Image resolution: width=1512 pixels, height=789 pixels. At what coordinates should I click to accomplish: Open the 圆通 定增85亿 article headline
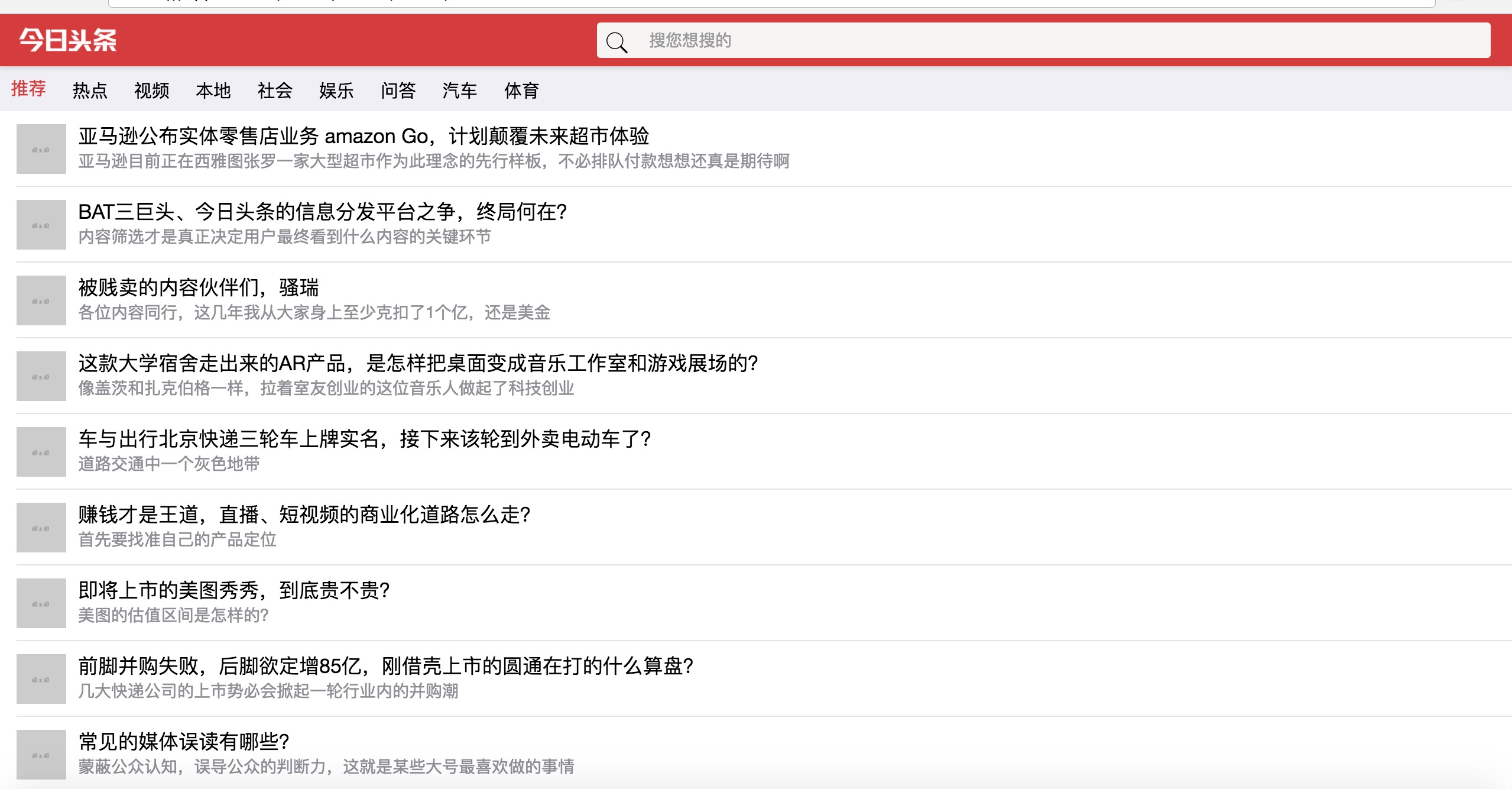(386, 666)
